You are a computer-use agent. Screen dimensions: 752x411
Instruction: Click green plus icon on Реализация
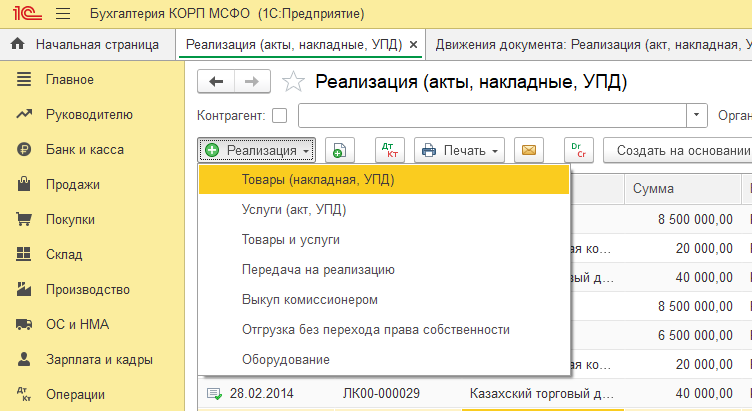(x=212, y=150)
